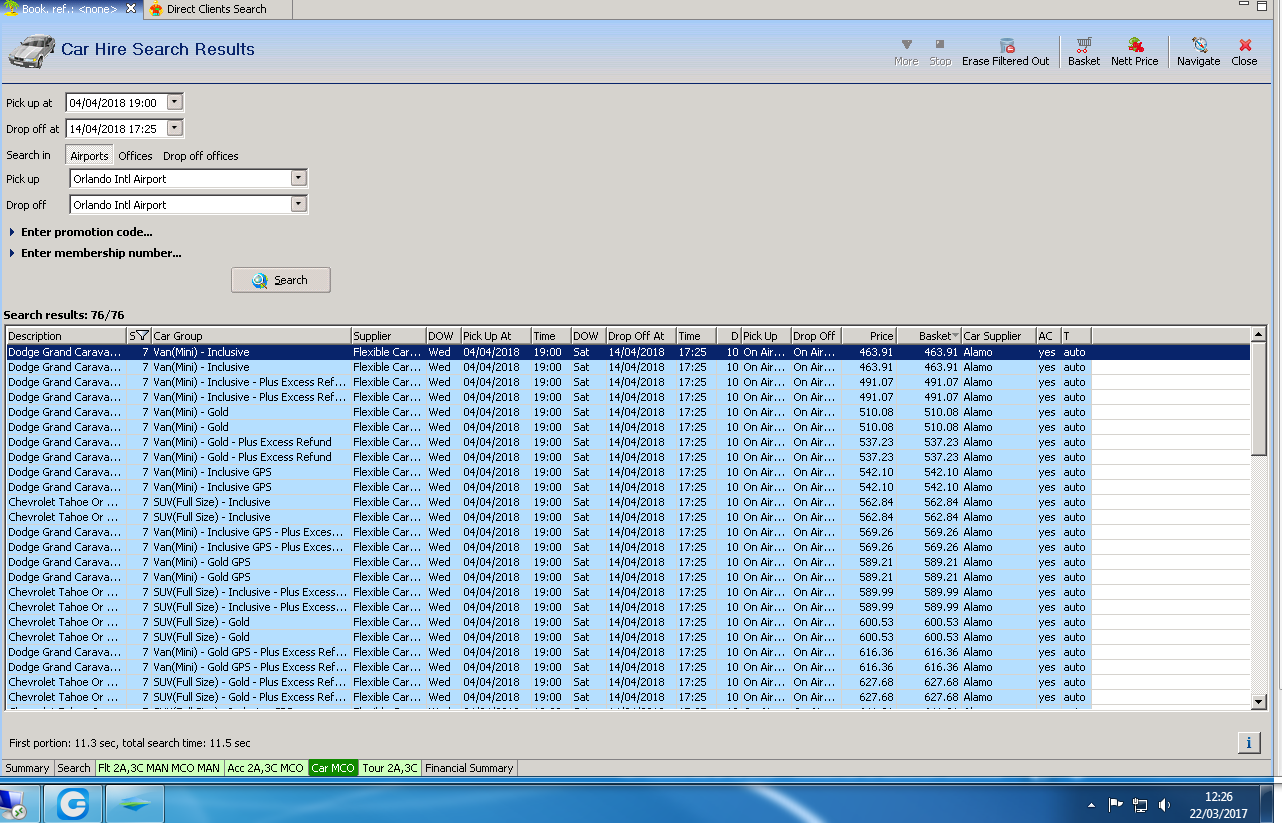Expand Enter membership number section
Screen dimensions: 1282x823
[x=12, y=253]
